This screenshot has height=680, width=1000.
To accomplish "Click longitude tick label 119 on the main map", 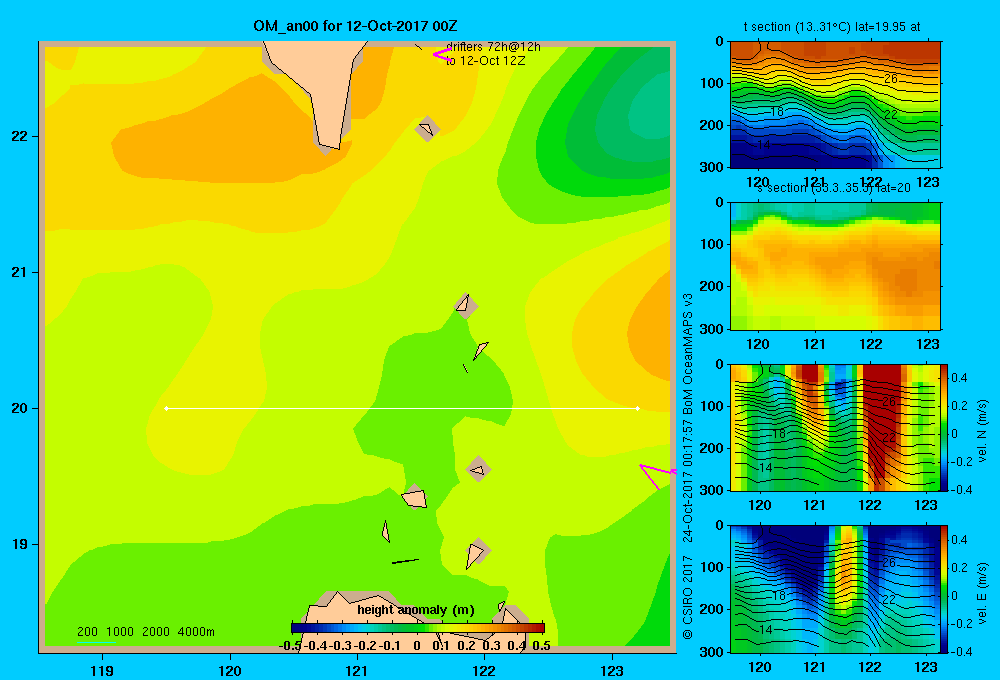I will tap(102, 670).
